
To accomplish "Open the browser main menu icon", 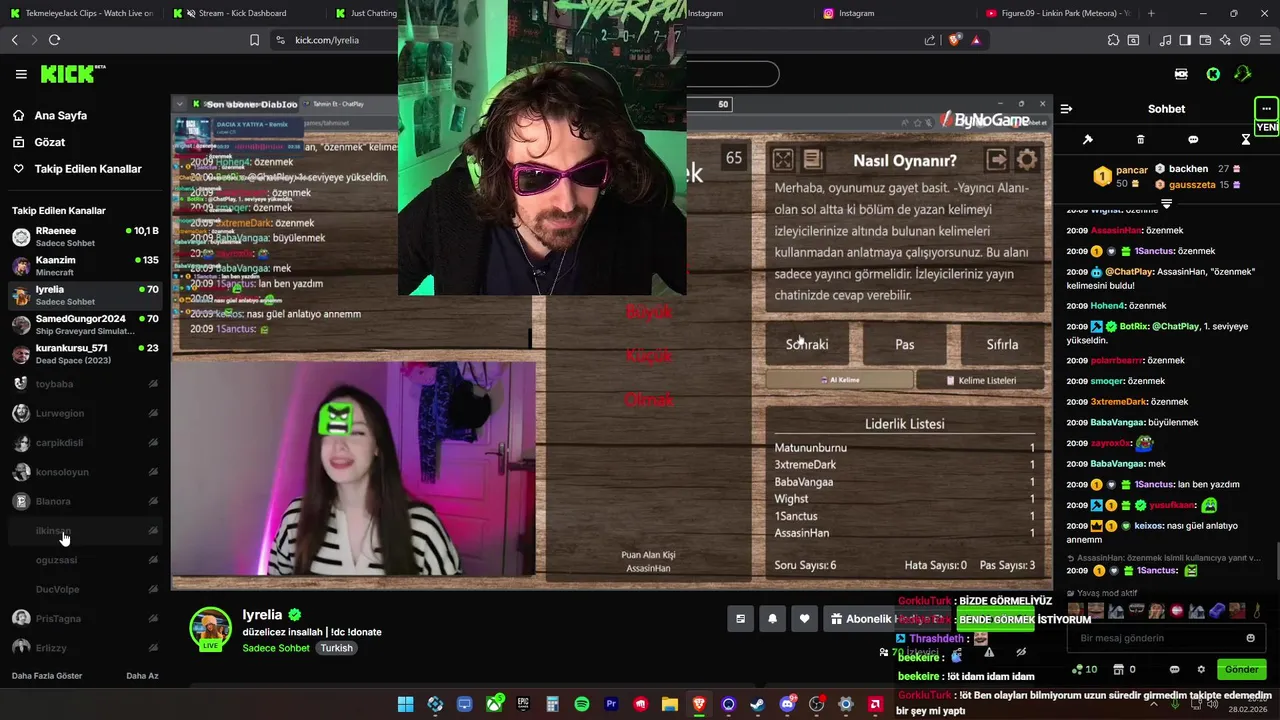I will pyautogui.click(x=1265, y=40).
